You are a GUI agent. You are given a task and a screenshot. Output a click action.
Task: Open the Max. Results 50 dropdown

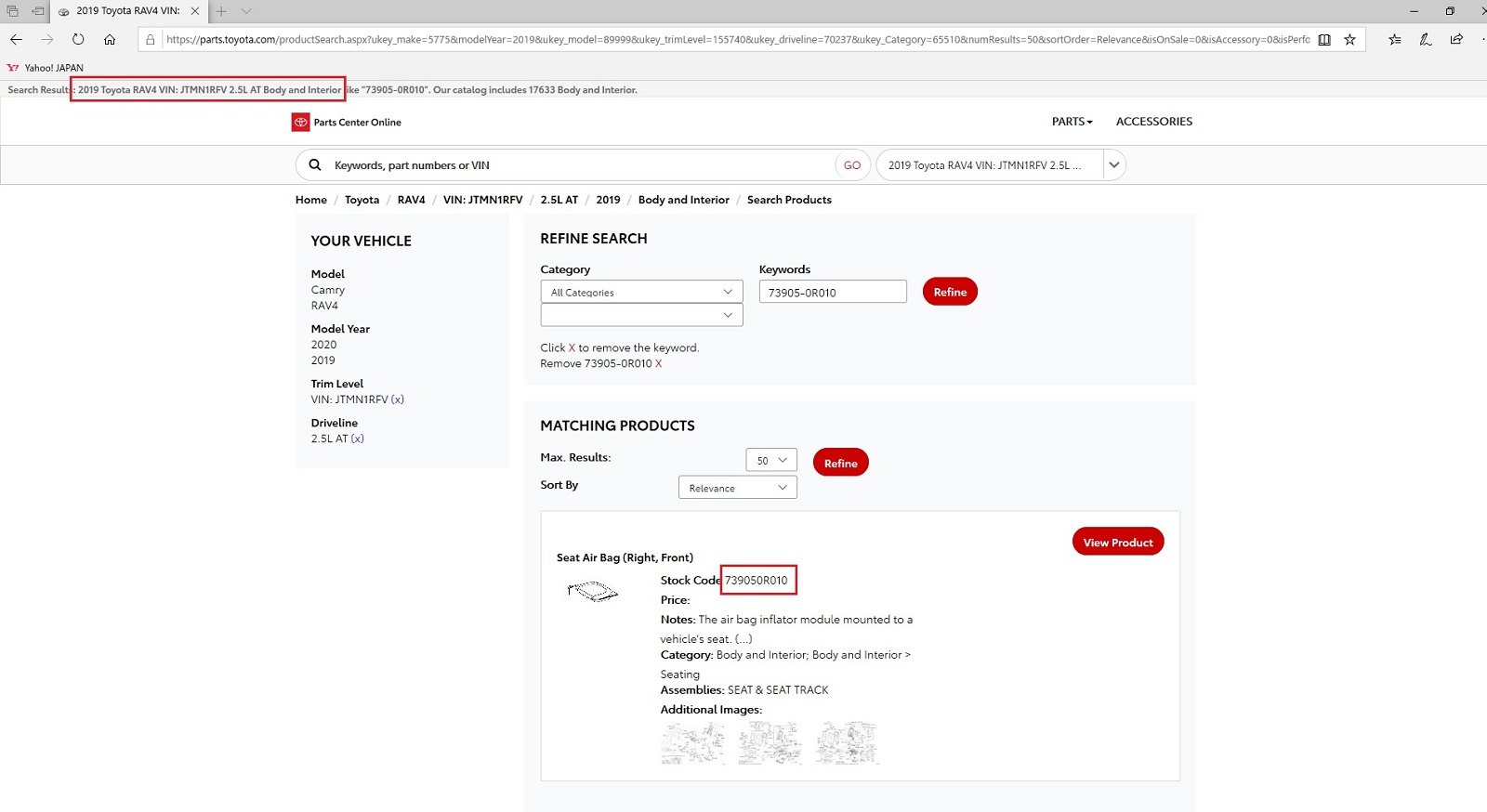771,460
